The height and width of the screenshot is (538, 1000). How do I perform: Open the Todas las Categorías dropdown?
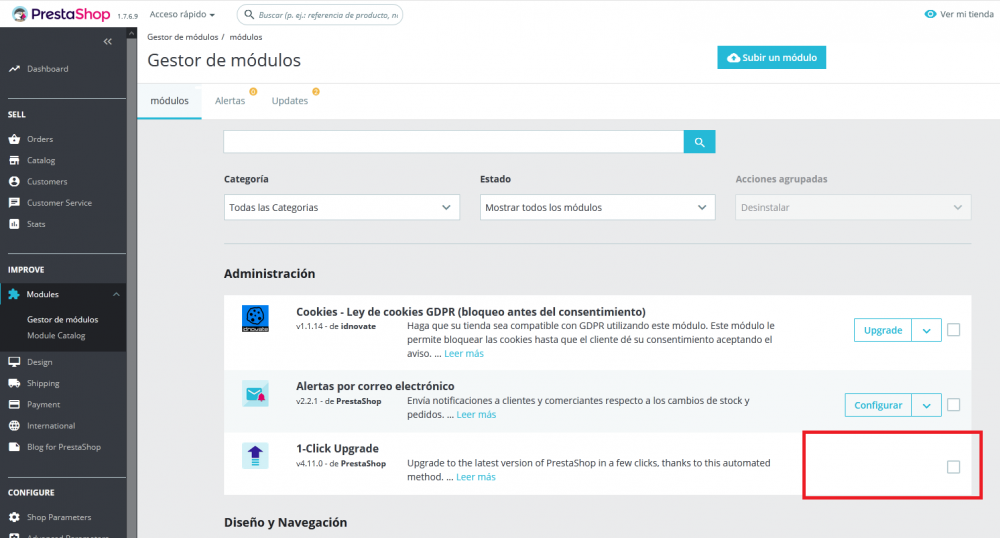[342, 207]
